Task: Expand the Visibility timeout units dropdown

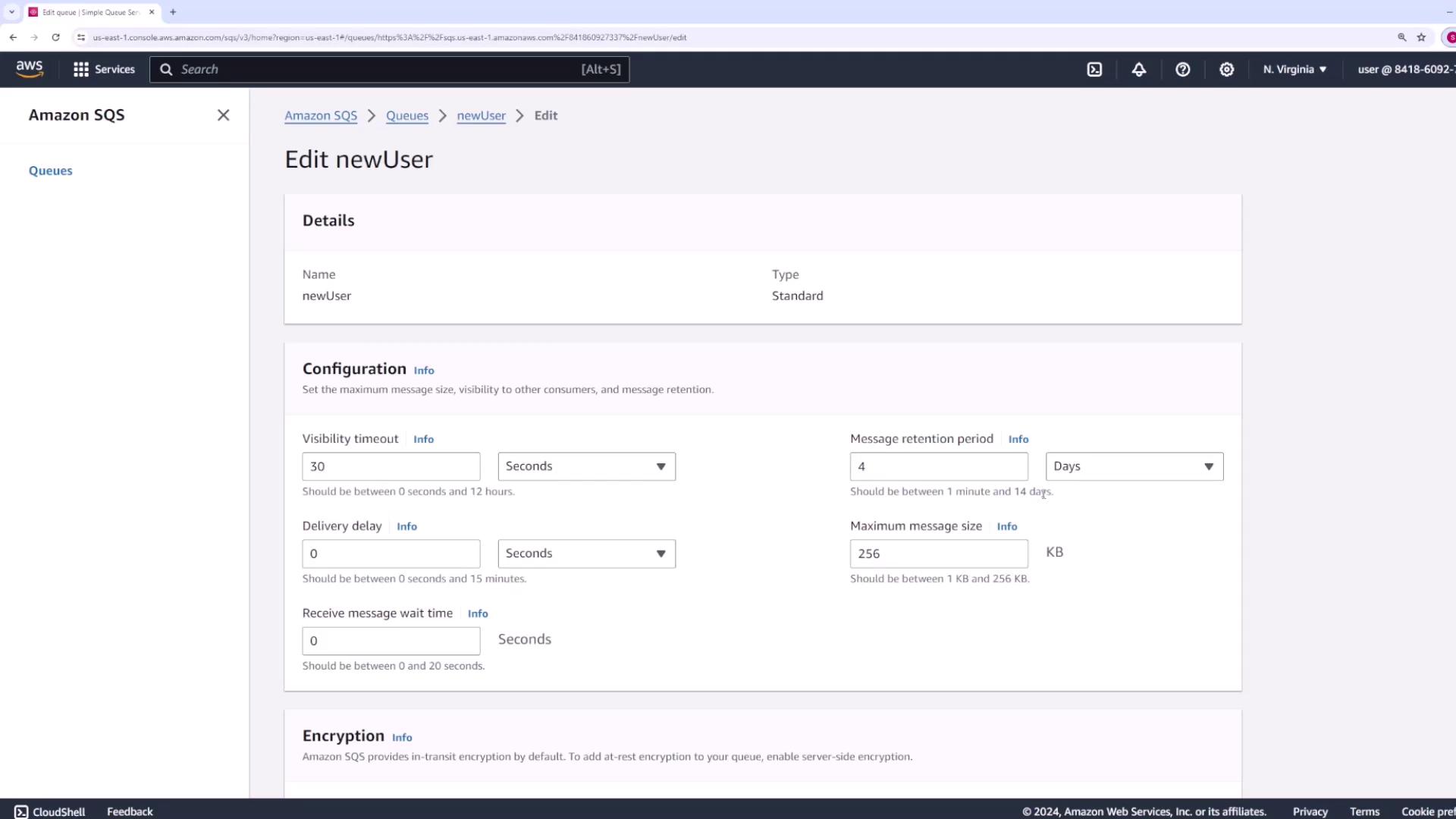Action: click(586, 466)
